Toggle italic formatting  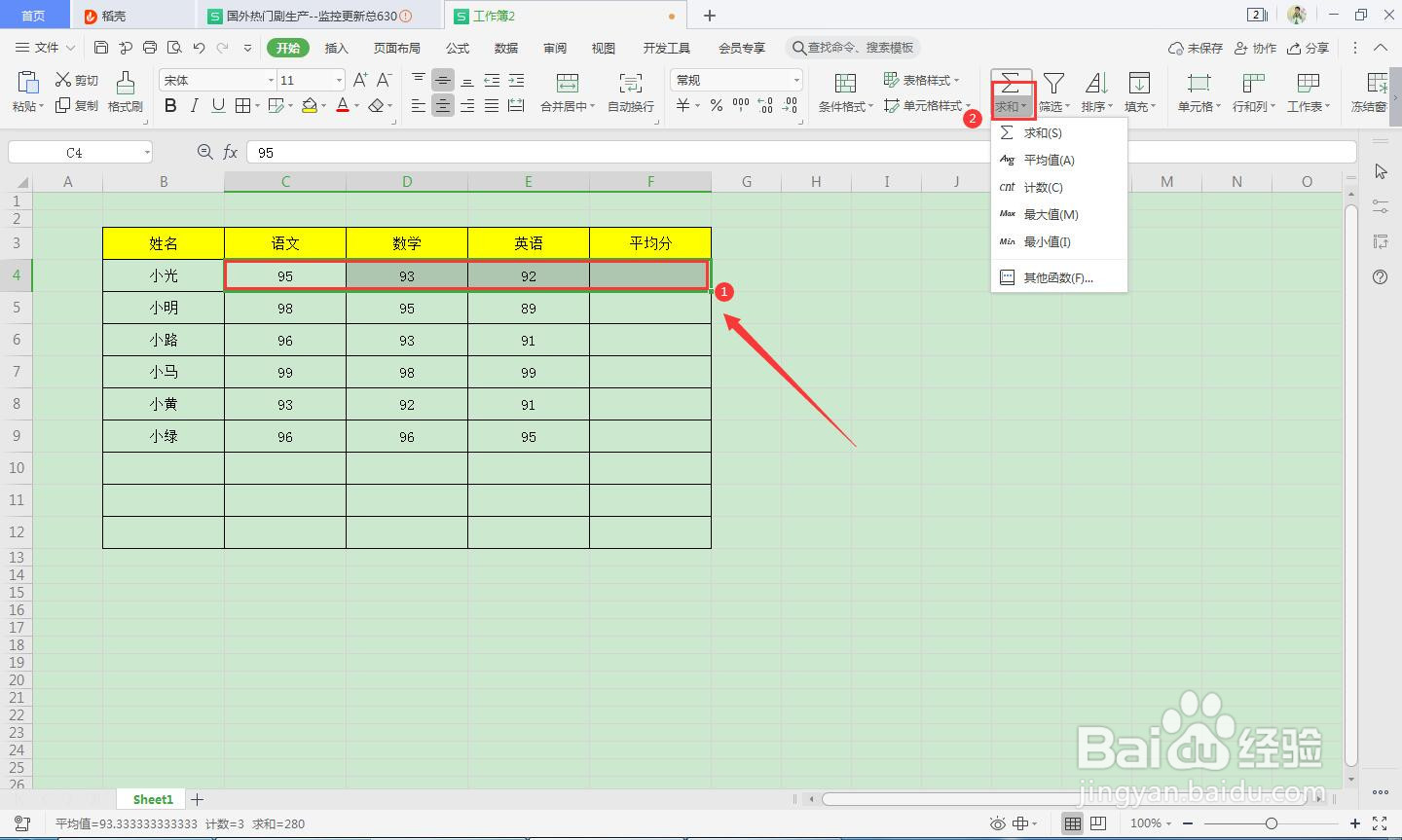tap(194, 106)
